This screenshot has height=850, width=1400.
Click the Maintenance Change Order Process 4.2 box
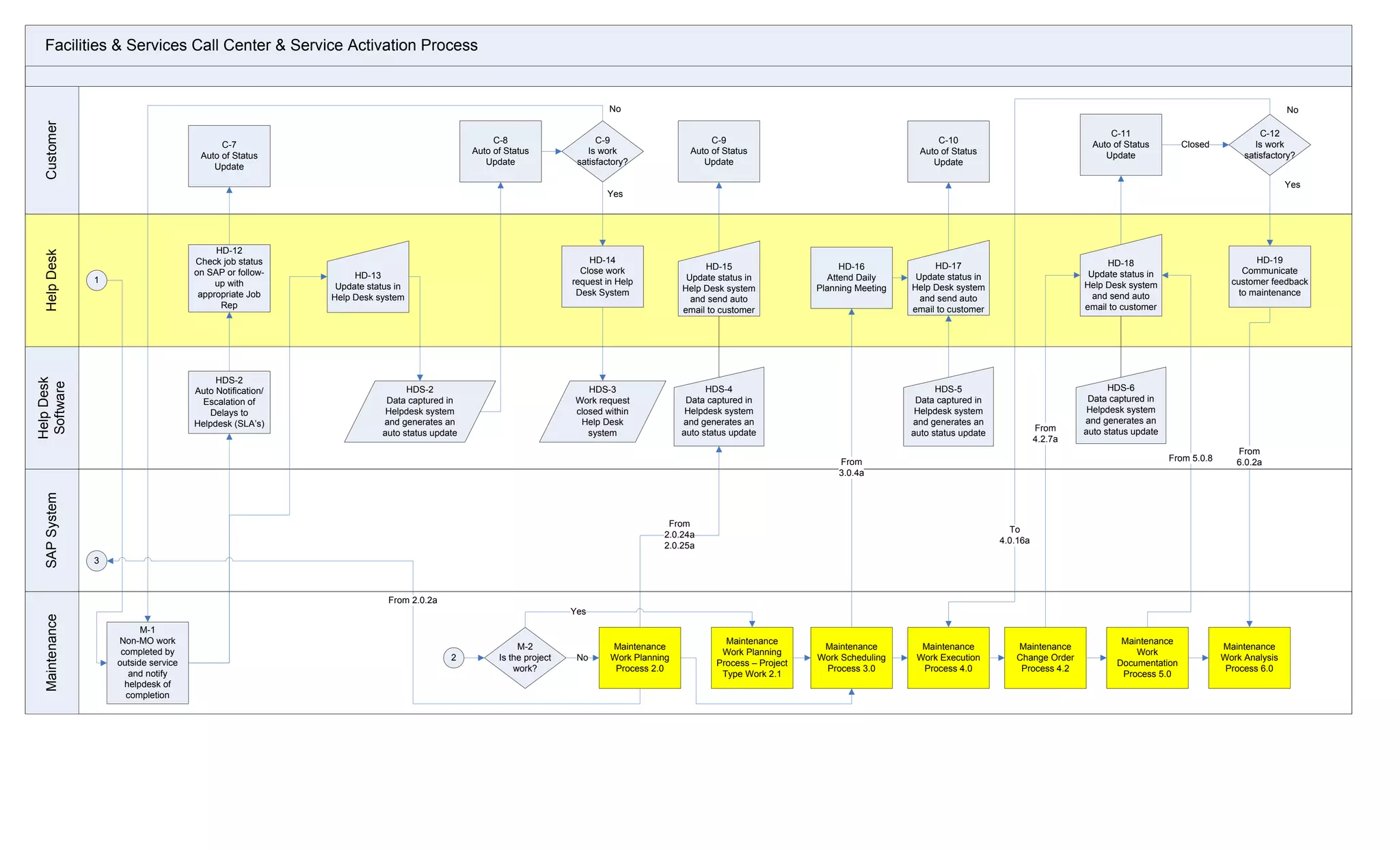point(1045,658)
